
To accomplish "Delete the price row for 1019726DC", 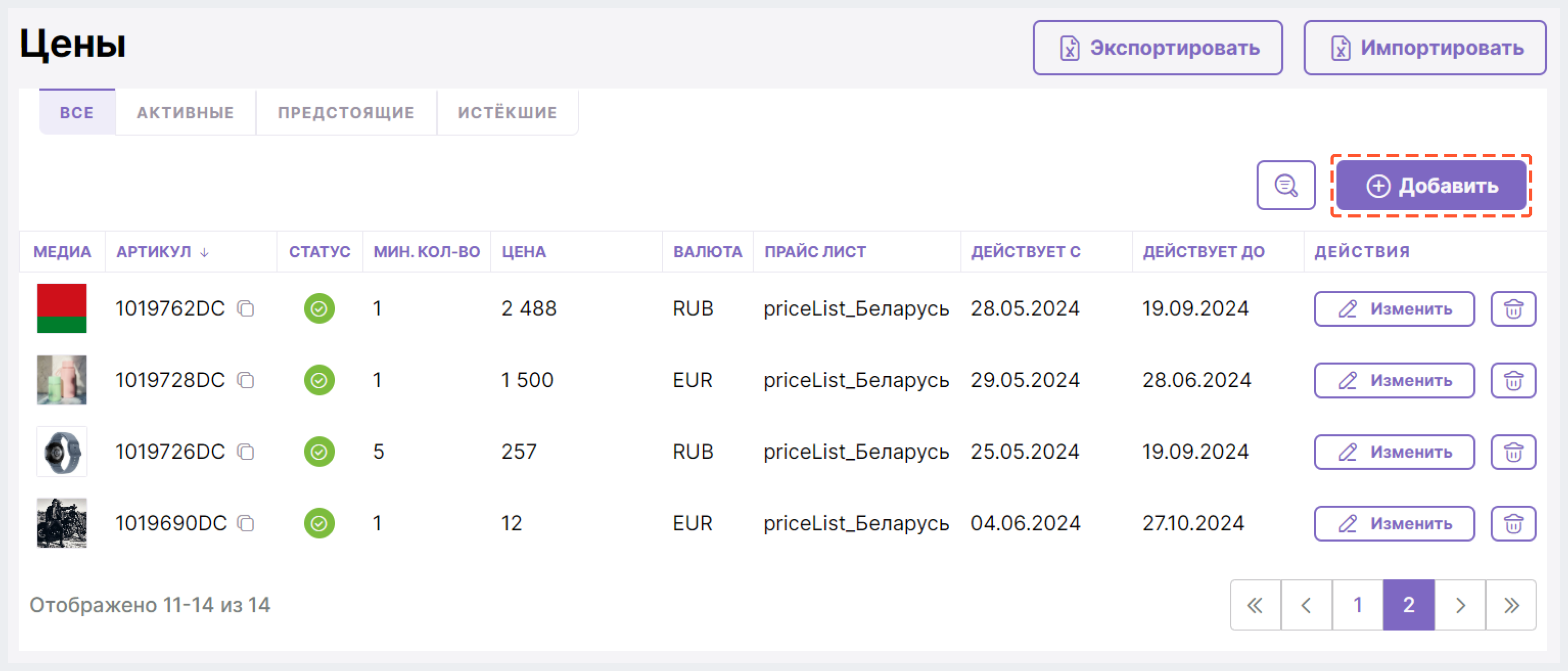I will click(x=1513, y=452).
